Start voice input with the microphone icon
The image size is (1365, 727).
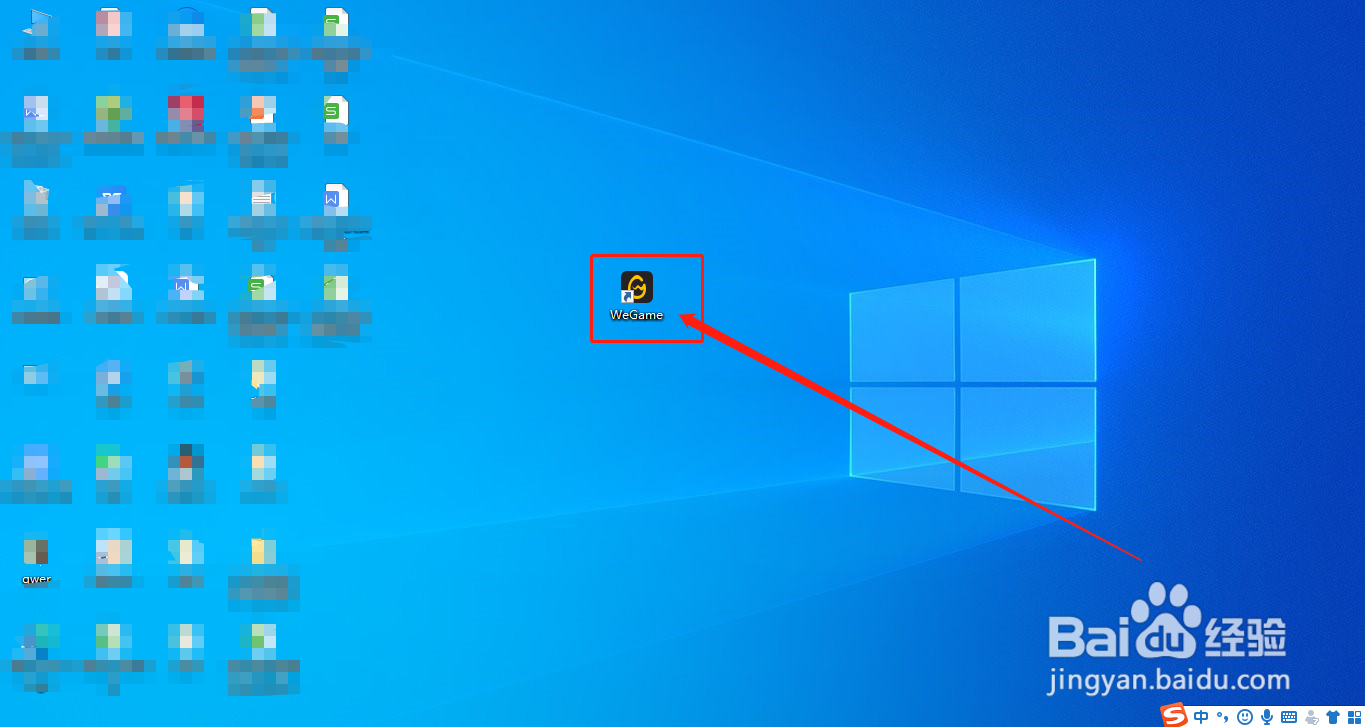(x=1267, y=716)
